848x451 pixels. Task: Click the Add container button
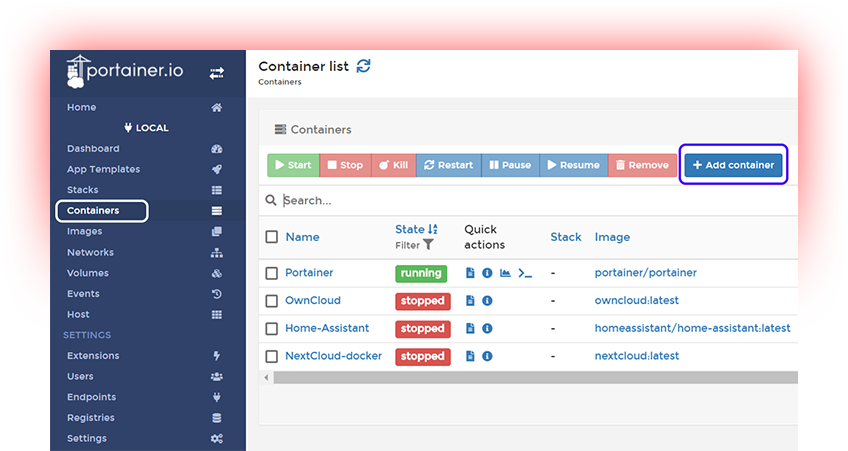pyautogui.click(x=733, y=165)
